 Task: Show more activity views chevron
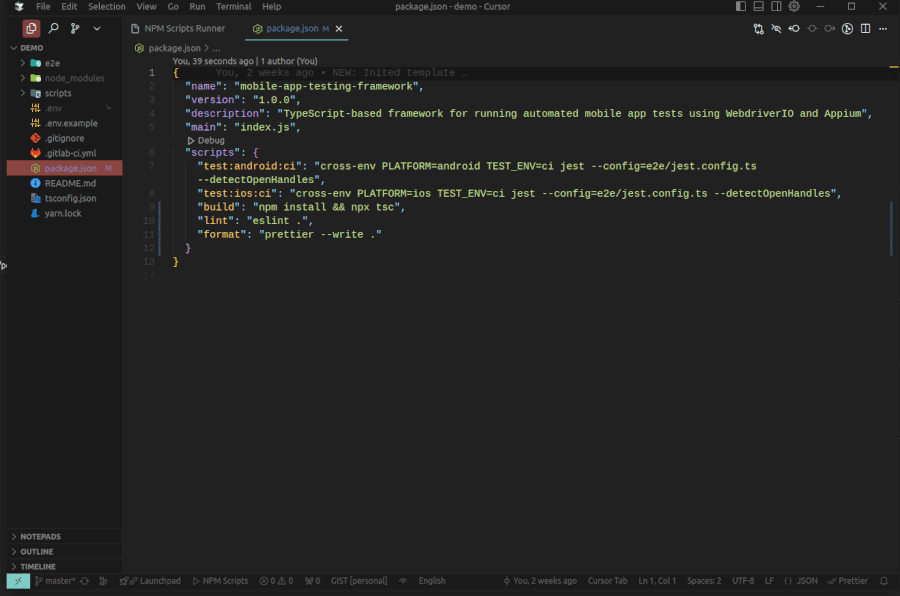[x=97, y=28]
